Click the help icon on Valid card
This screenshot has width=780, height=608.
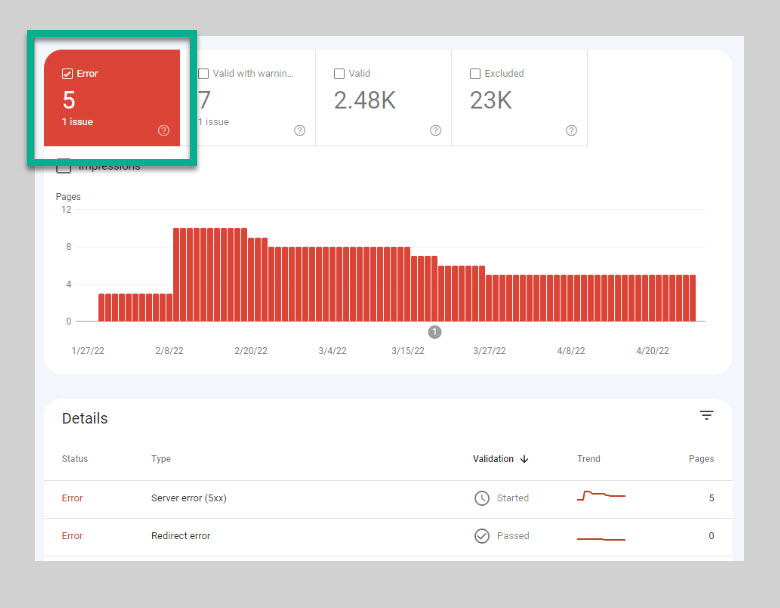coord(435,131)
